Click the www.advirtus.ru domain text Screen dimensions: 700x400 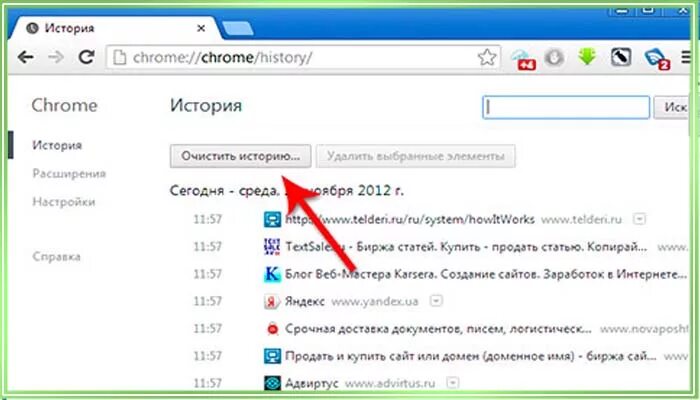[390, 383]
